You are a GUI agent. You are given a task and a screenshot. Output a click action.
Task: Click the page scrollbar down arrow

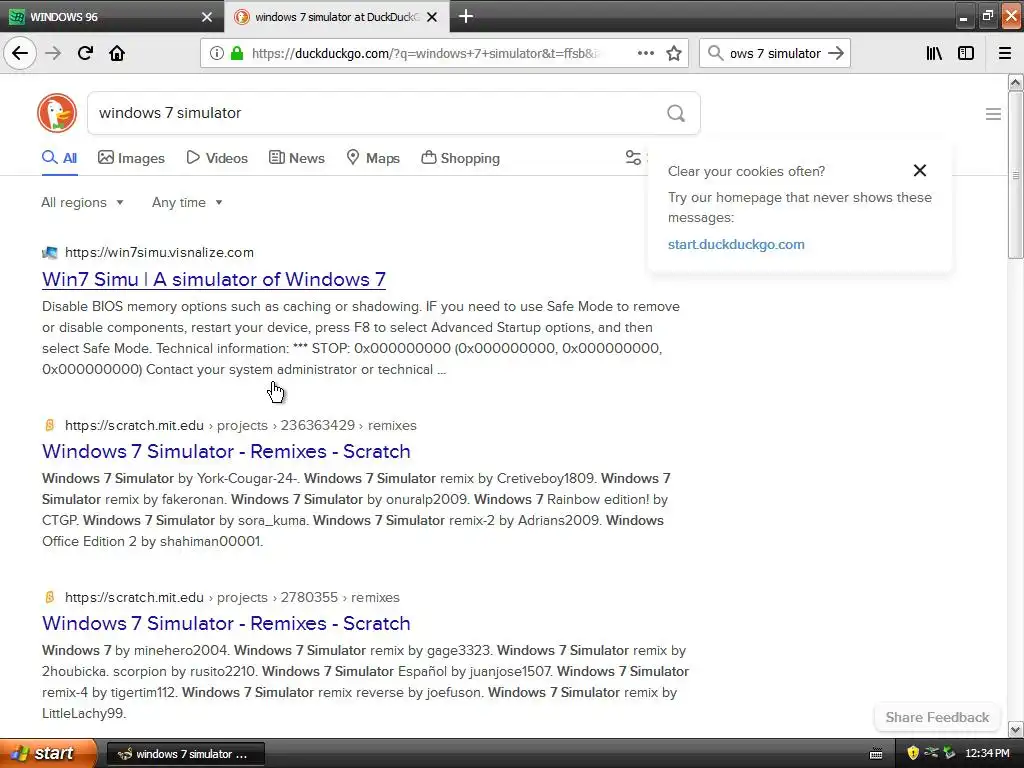1016,729
